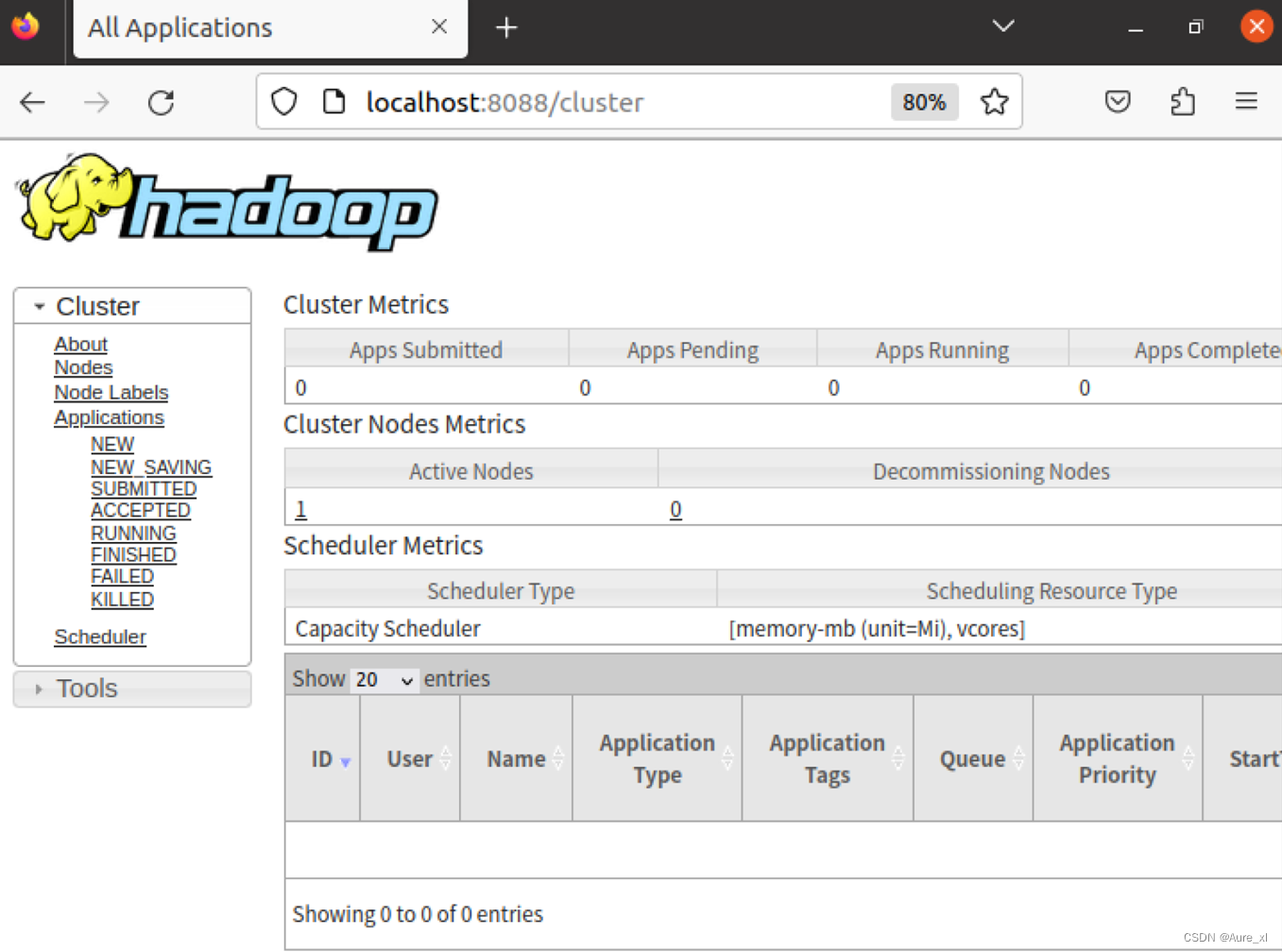1282x952 pixels.
Task: Open the Firefox application menu icon
Action: pos(1246,101)
